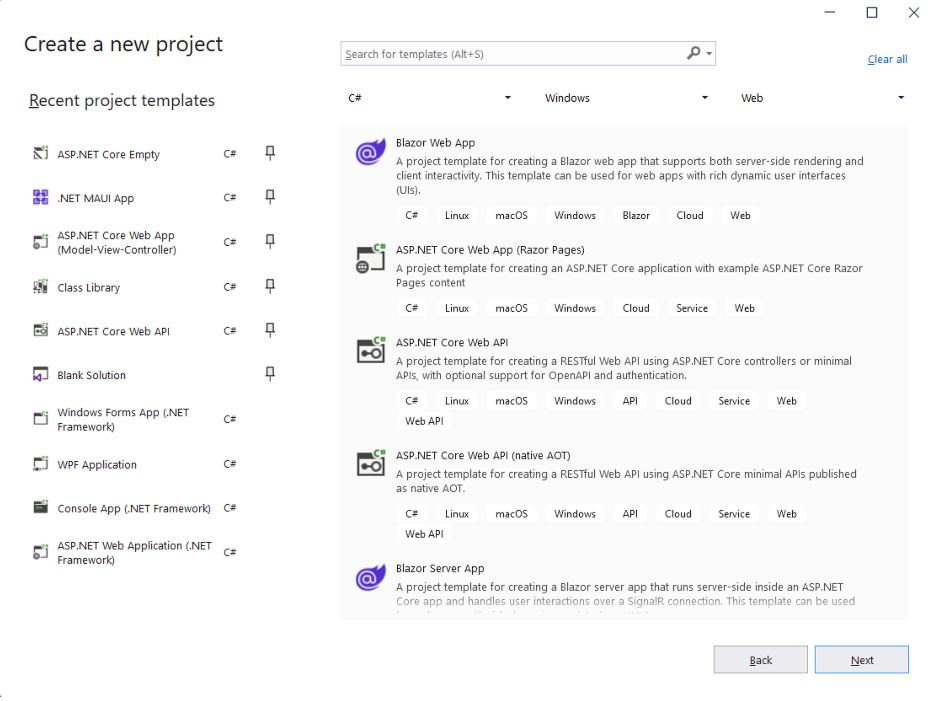This screenshot has width=929, height=701.
Task: Expand the search options dropdown arrow
Action: (709, 53)
